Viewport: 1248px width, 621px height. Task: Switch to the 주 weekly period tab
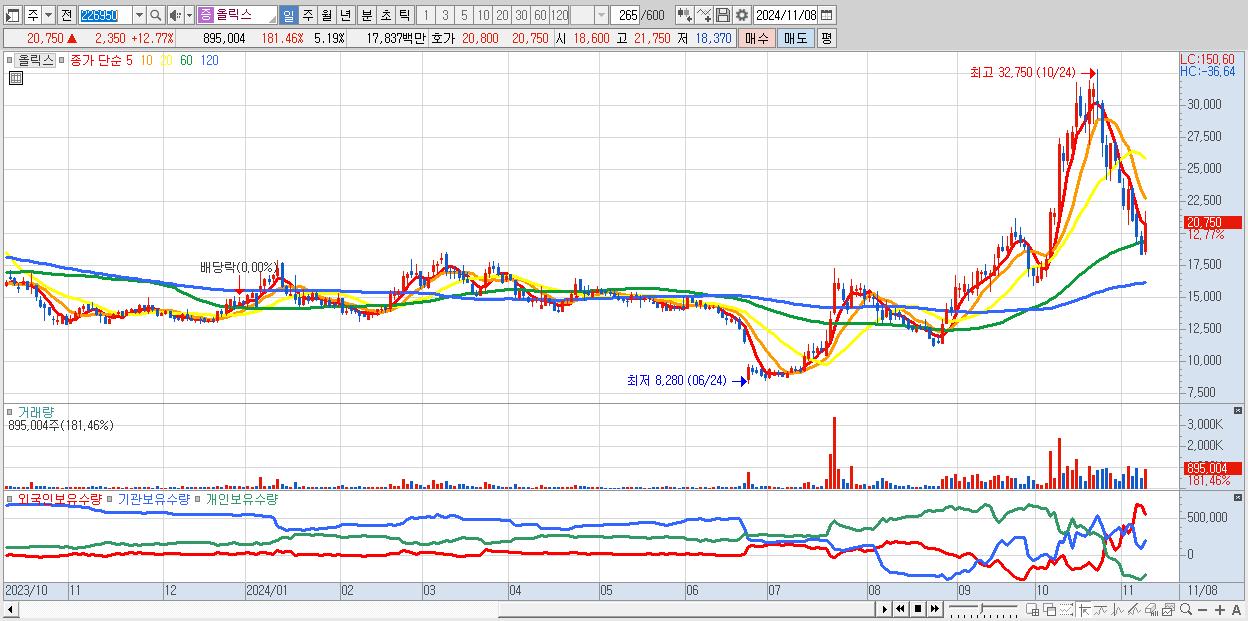point(307,15)
